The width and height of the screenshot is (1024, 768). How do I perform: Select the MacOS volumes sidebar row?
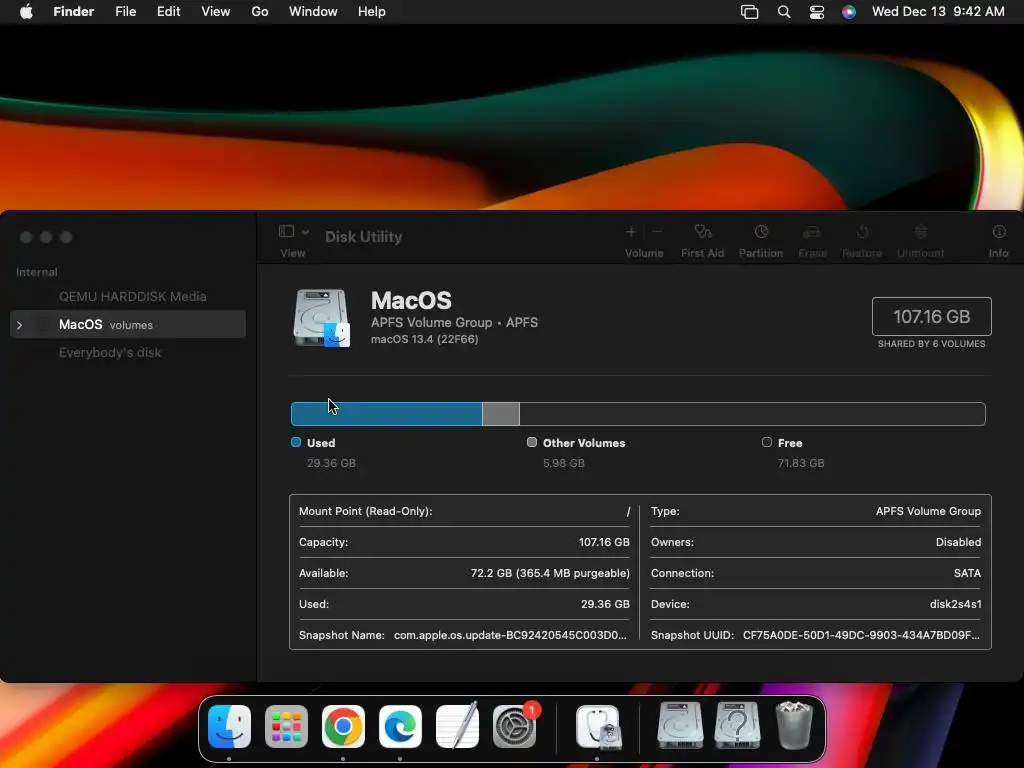(128, 325)
